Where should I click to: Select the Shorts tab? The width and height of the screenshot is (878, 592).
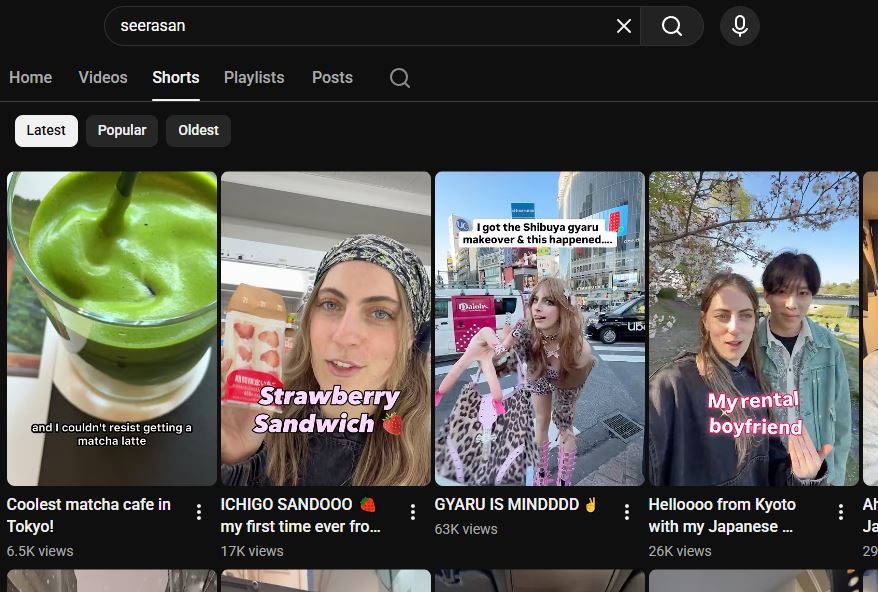point(176,77)
